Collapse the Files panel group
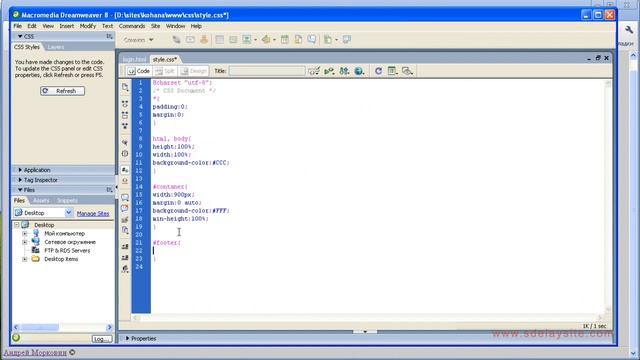 click(20, 190)
